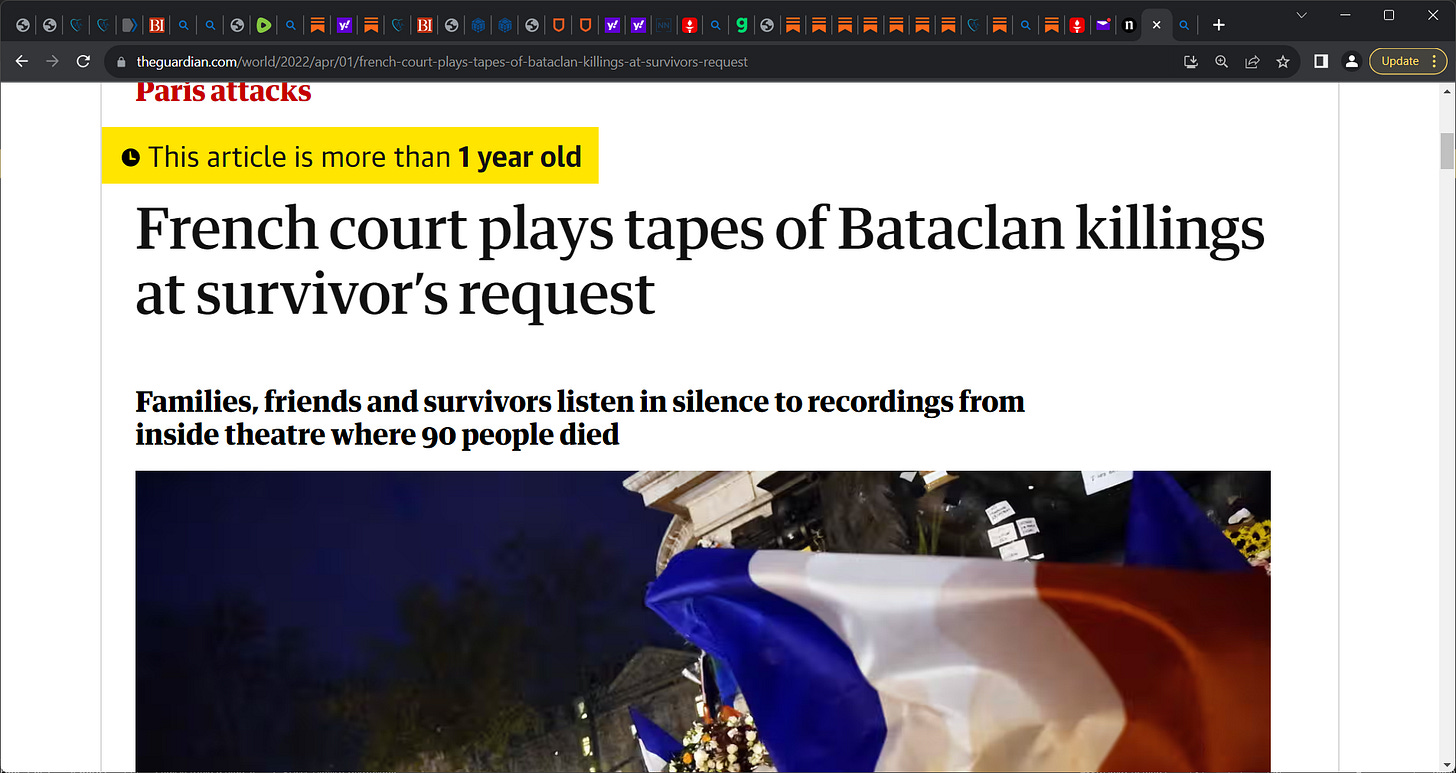Share this page via the share icon
Viewport: 1456px width, 773px height.
click(1252, 62)
